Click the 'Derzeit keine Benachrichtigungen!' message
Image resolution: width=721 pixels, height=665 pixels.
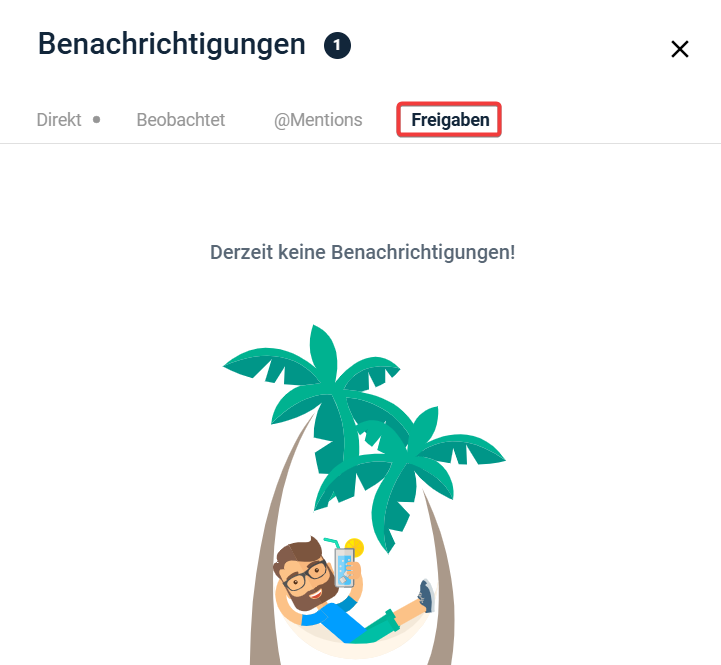tap(362, 252)
